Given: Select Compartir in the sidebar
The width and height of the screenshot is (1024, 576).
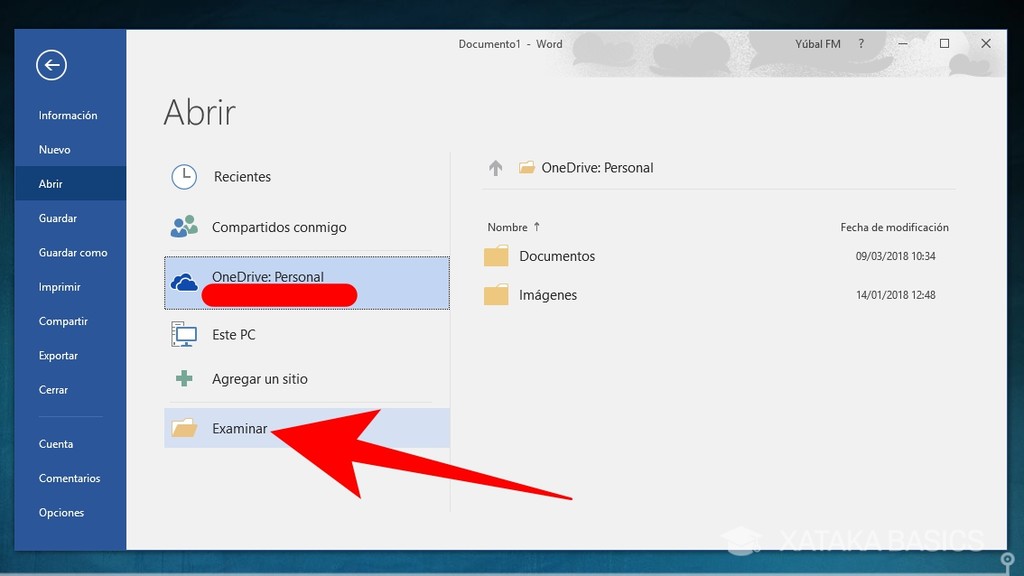Looking at the screenshot, I should (x=63, y=321).
